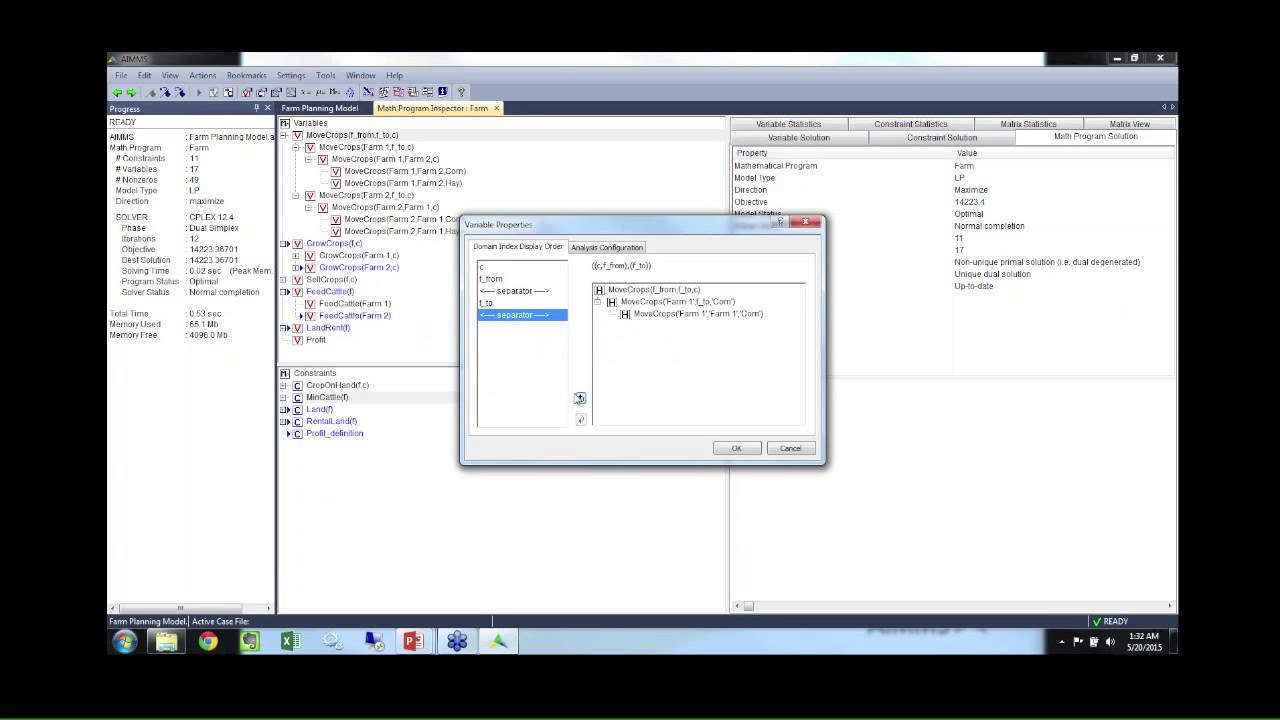Screen dimensions: 1280x720
Task: Open the Tools menu
Action: (326, 76)
